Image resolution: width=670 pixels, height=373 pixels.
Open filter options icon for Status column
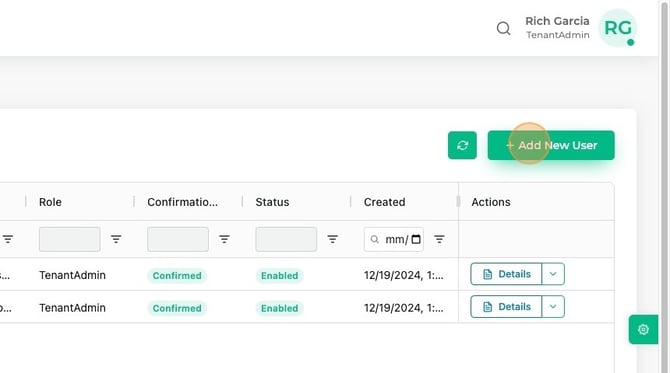pos(332,239)
